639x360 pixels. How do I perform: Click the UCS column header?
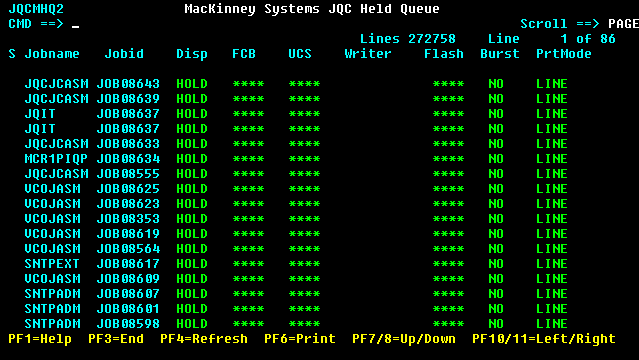tap(300, 54)
